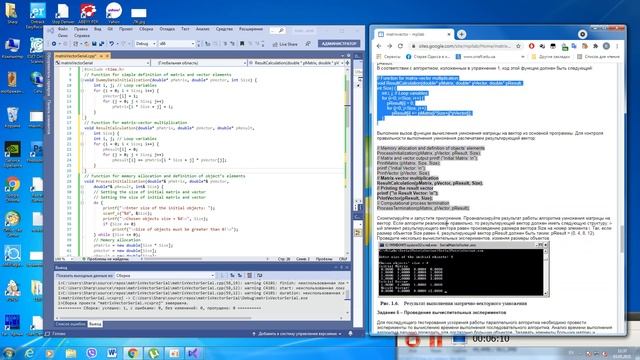
Task: Open the Список для чтения button
Action: (x=598, y=57)
